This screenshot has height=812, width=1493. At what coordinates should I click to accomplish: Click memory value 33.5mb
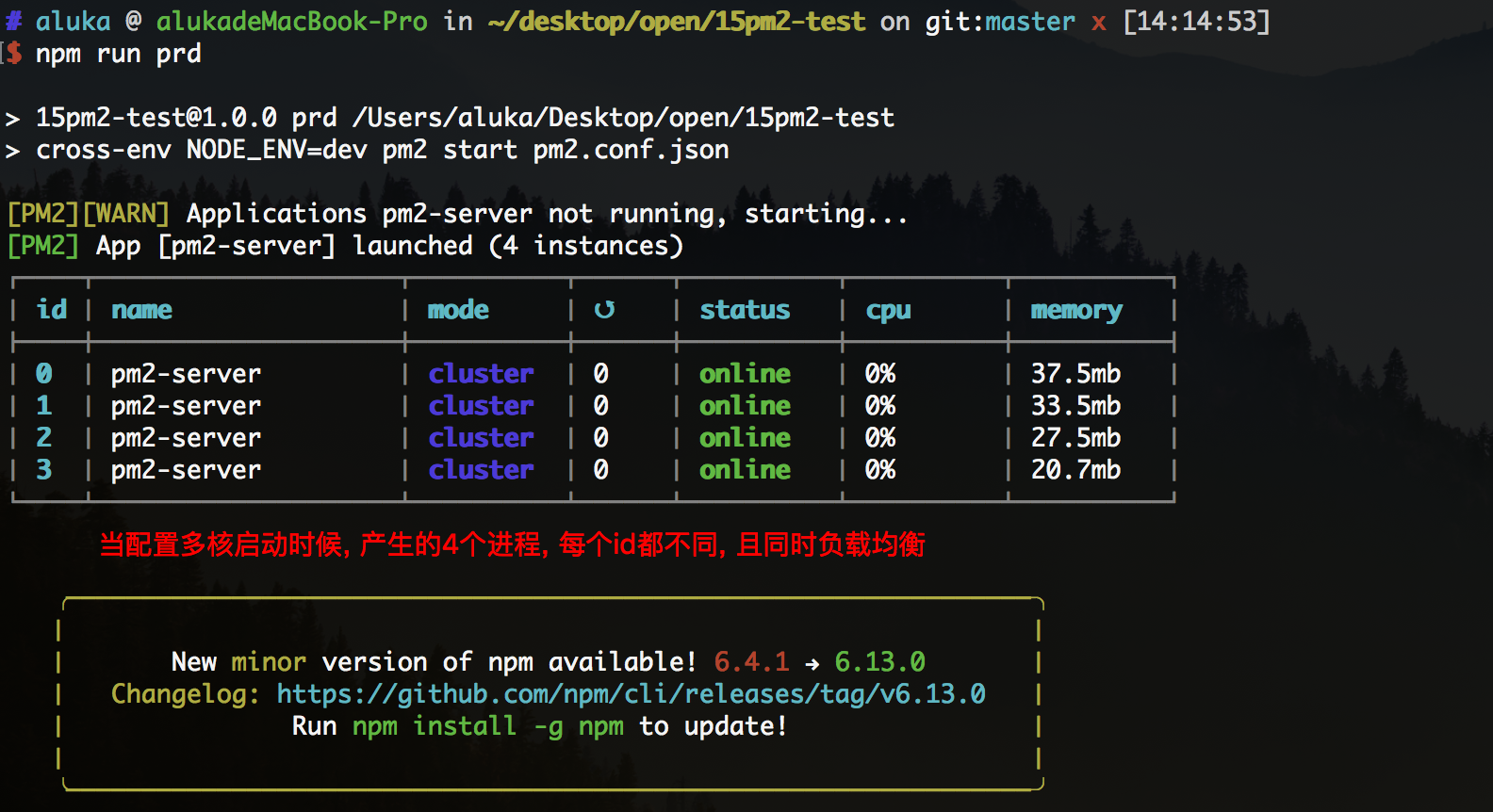pyautogui.click(x=1075, y=406)
